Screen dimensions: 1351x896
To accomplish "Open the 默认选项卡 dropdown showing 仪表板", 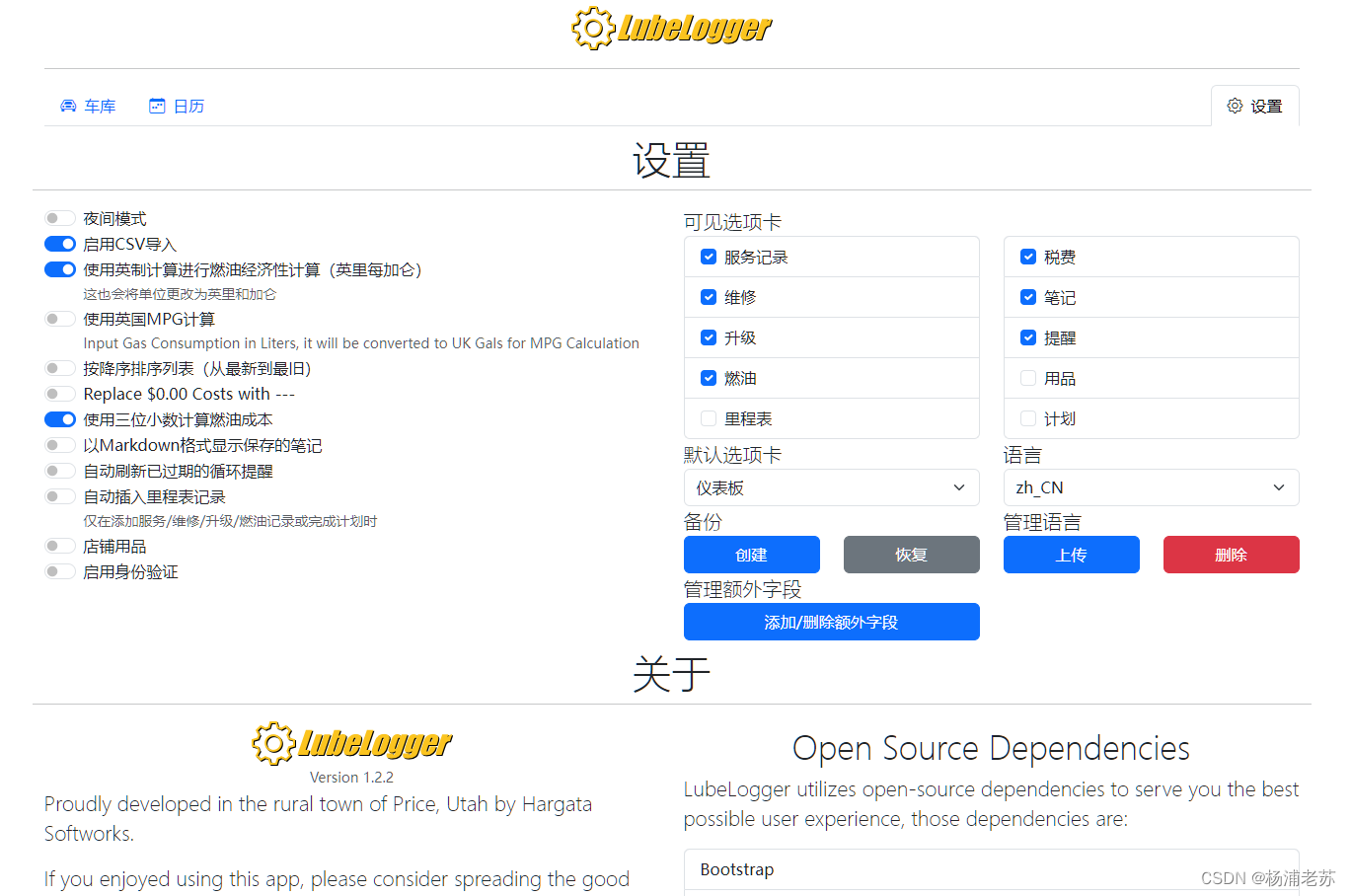I will click(832, 487).
